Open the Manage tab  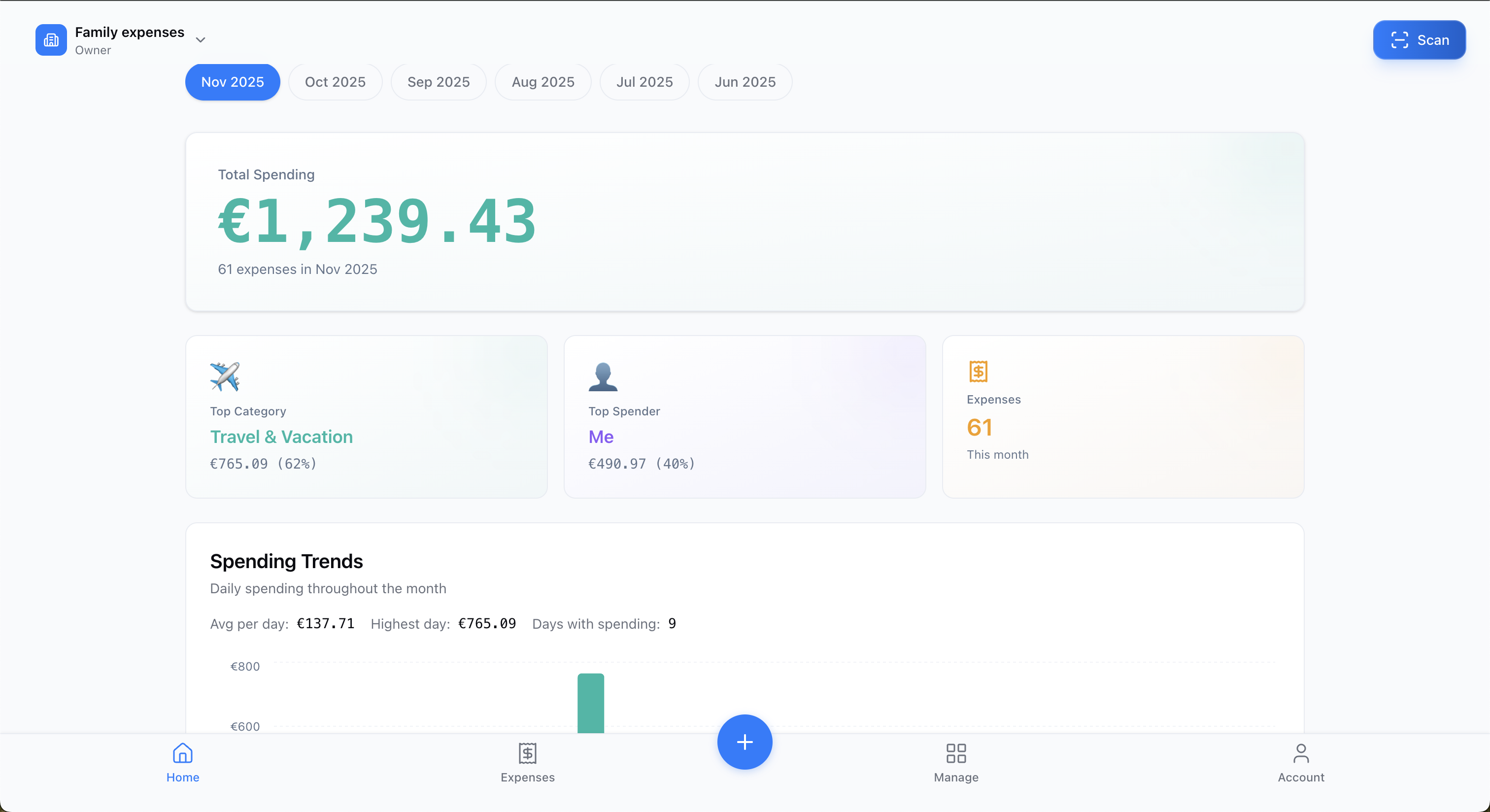pyautogui.click(x=955, y=763)
